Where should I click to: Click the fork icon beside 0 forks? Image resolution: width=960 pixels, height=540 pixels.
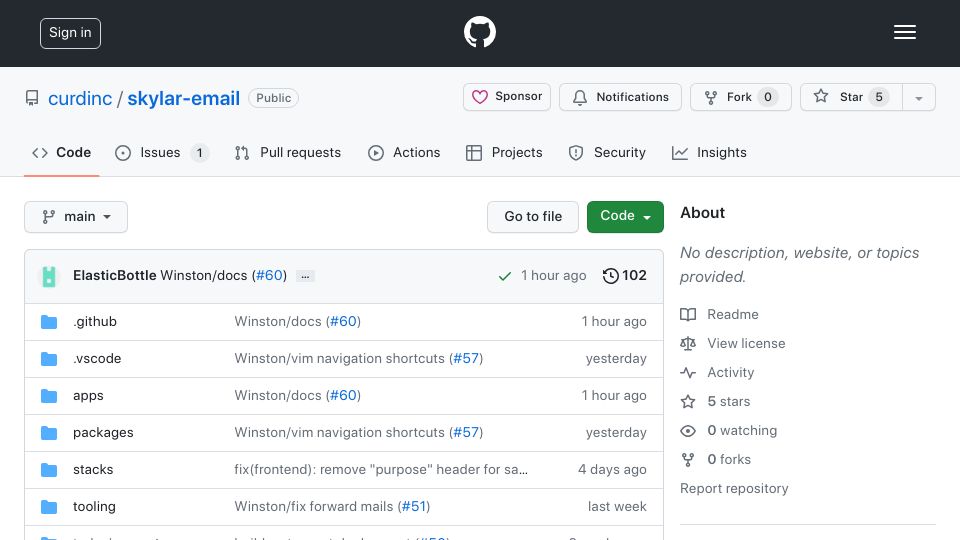pyautogui.click(x=688, y=460)
